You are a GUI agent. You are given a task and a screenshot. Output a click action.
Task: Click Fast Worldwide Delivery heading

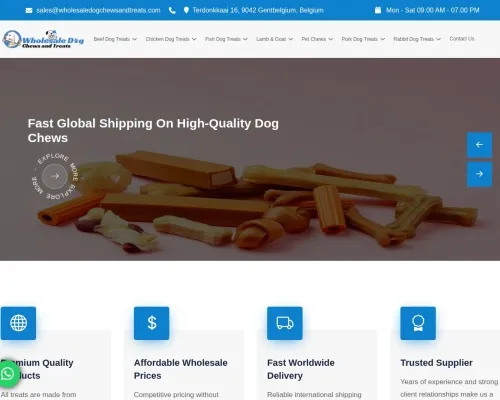(301, 369)
